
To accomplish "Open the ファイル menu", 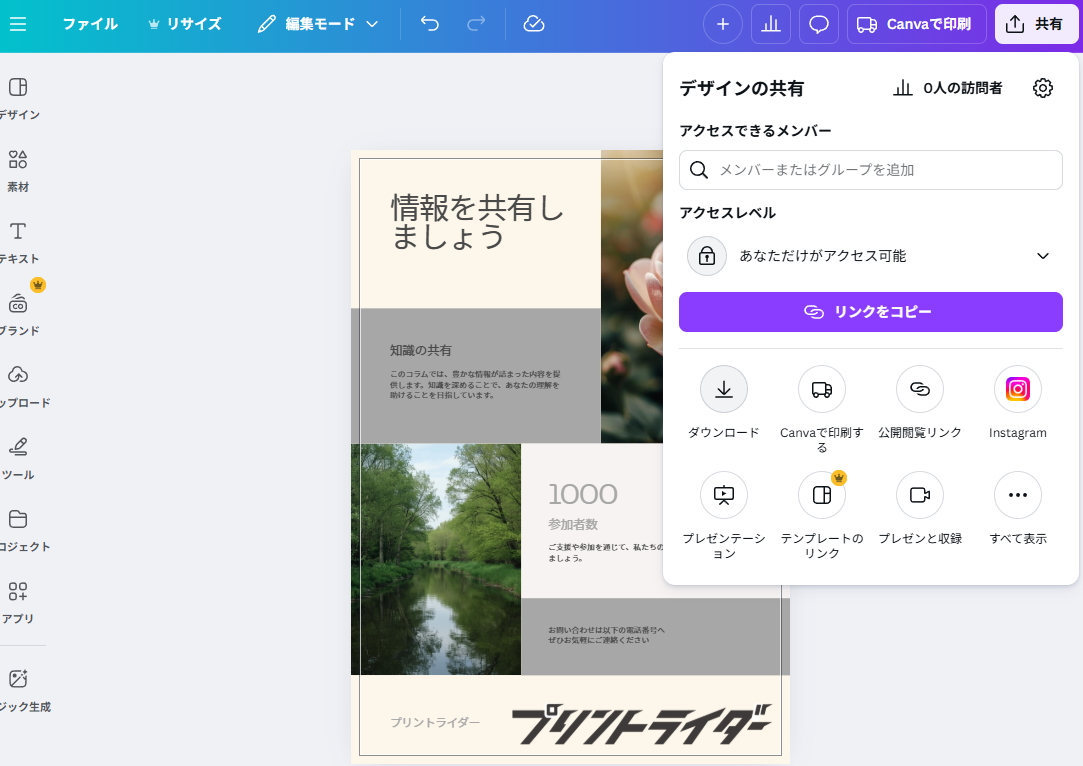I will click(90, 23).
